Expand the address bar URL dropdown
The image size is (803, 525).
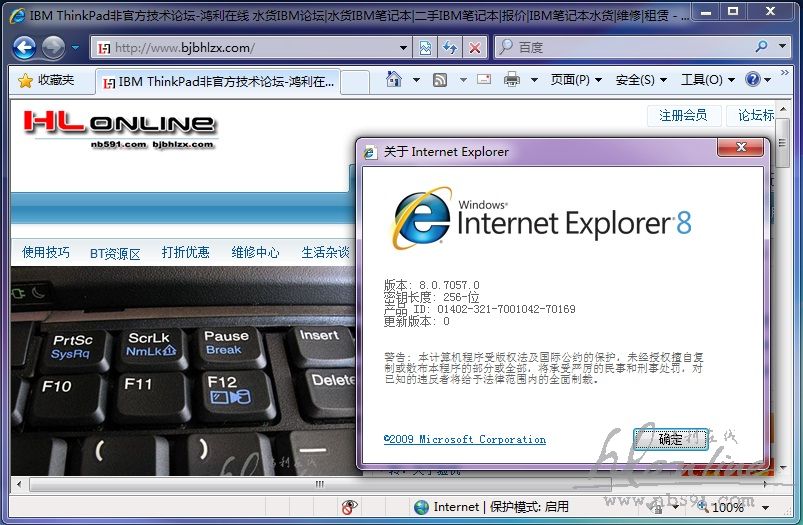403,47
